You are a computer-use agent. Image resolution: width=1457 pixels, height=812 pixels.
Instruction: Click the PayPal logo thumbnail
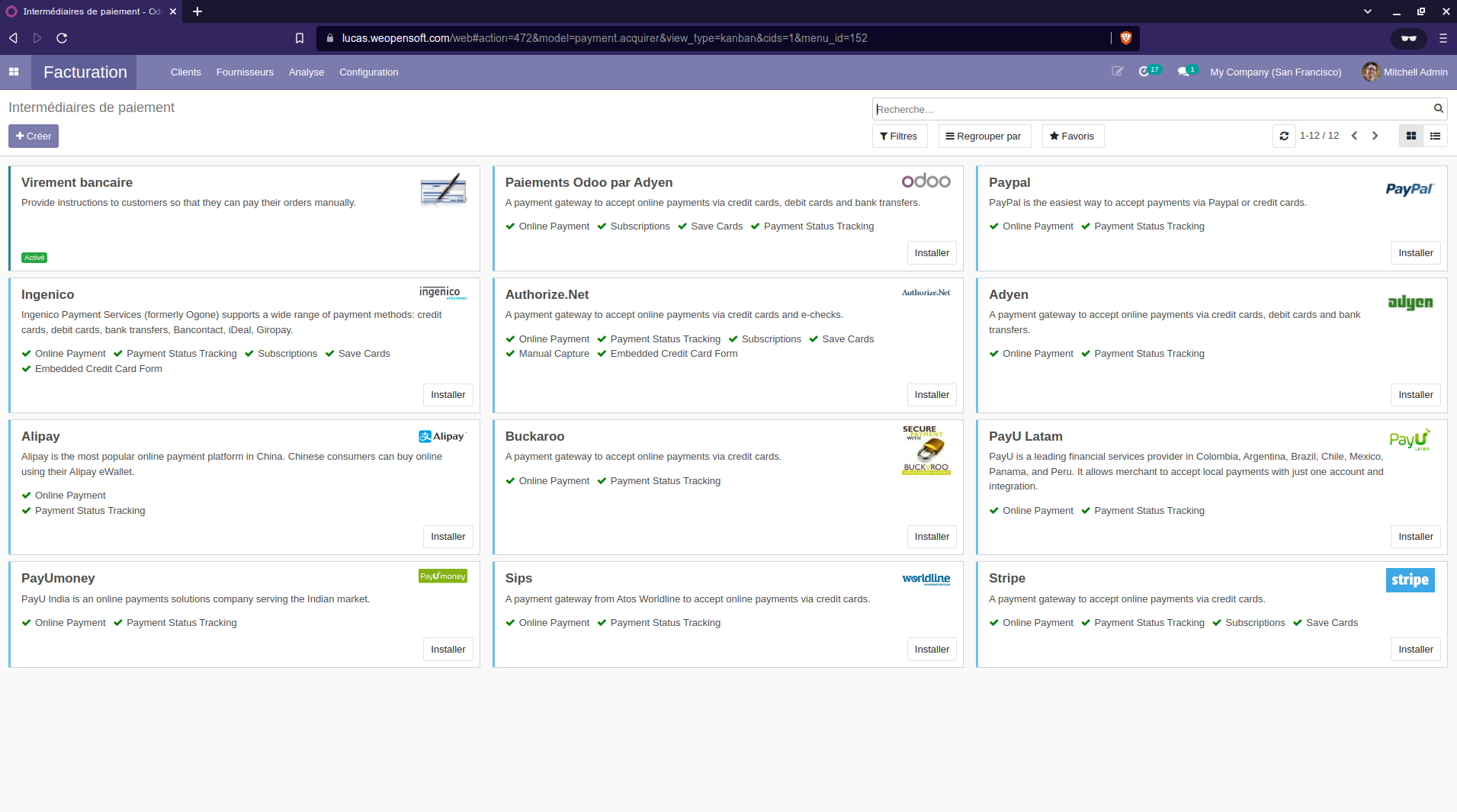tap(1410, 189)
